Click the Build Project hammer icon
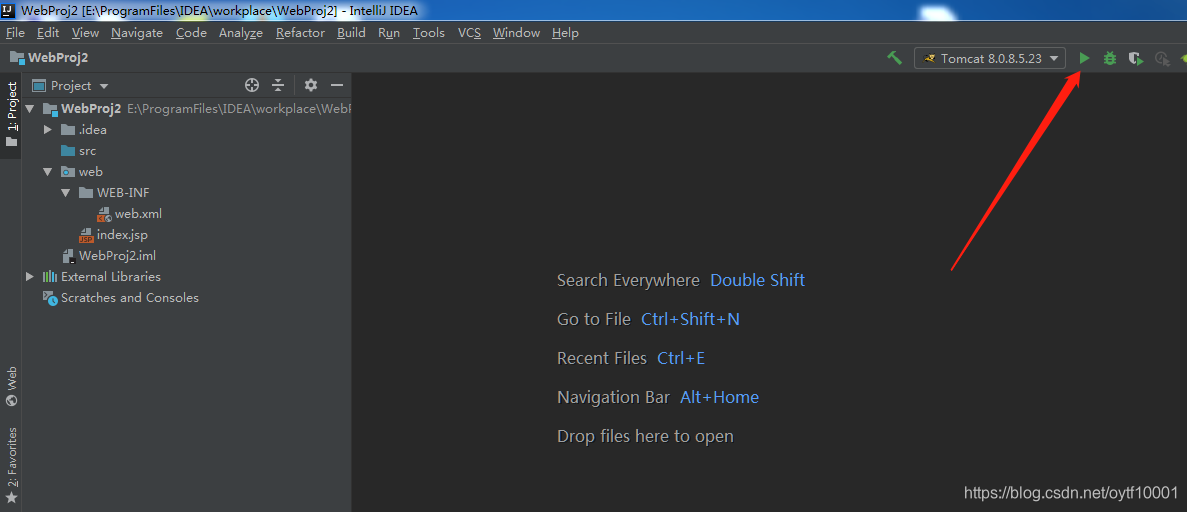Screen dimensions: 1187x512 [895, 58]
